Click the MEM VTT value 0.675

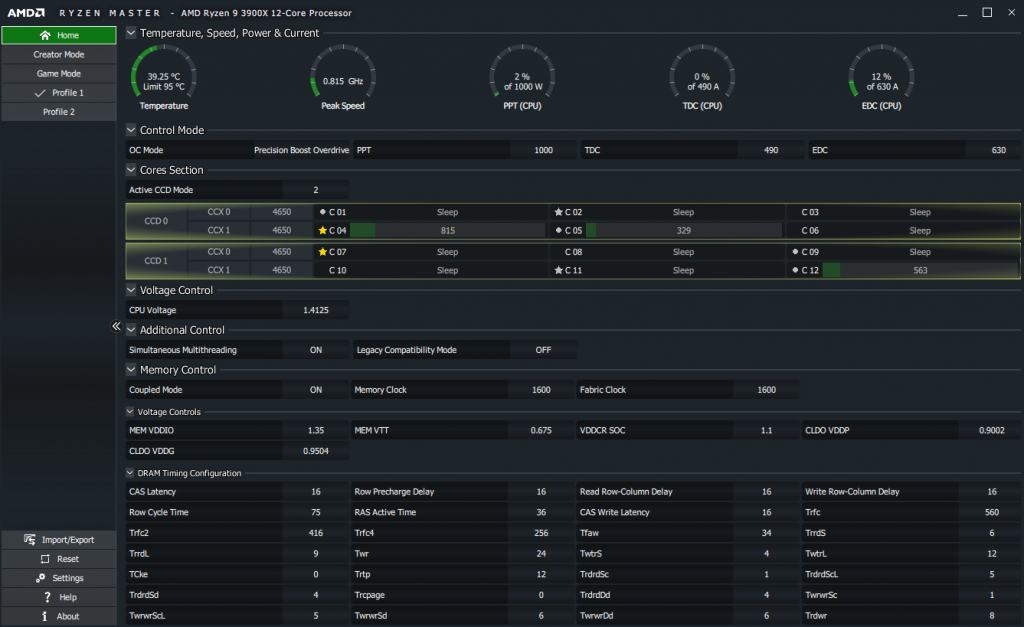(541, 430)
